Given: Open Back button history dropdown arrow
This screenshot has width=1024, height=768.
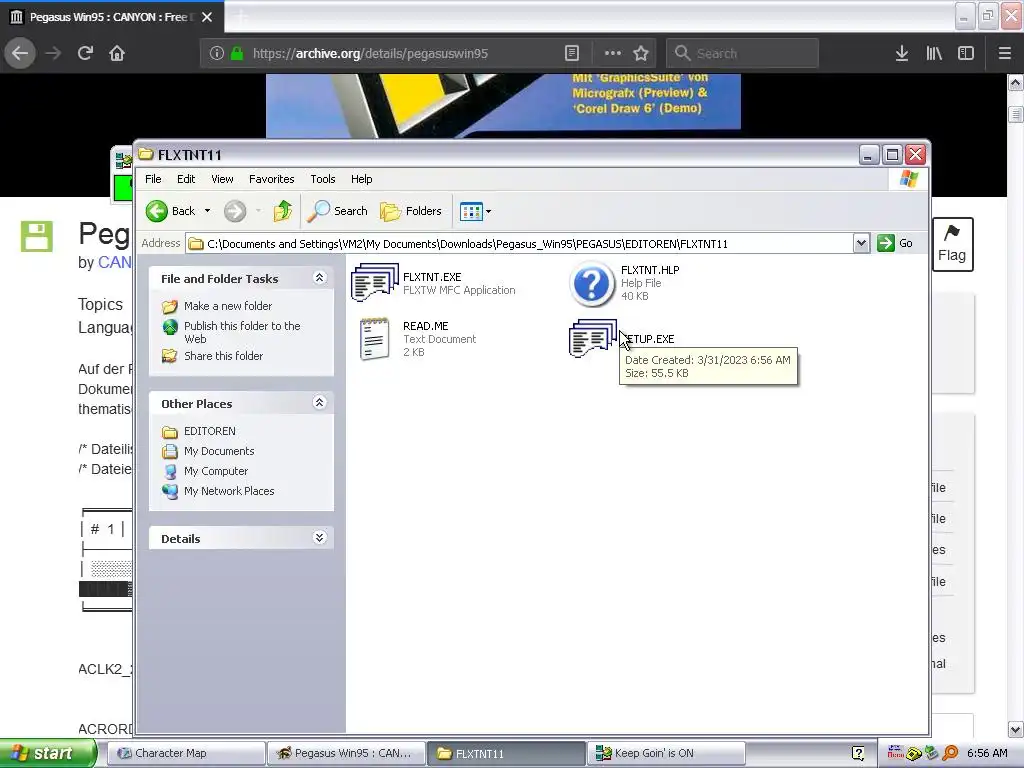Looking at the screenshot, I should point(207,211).
